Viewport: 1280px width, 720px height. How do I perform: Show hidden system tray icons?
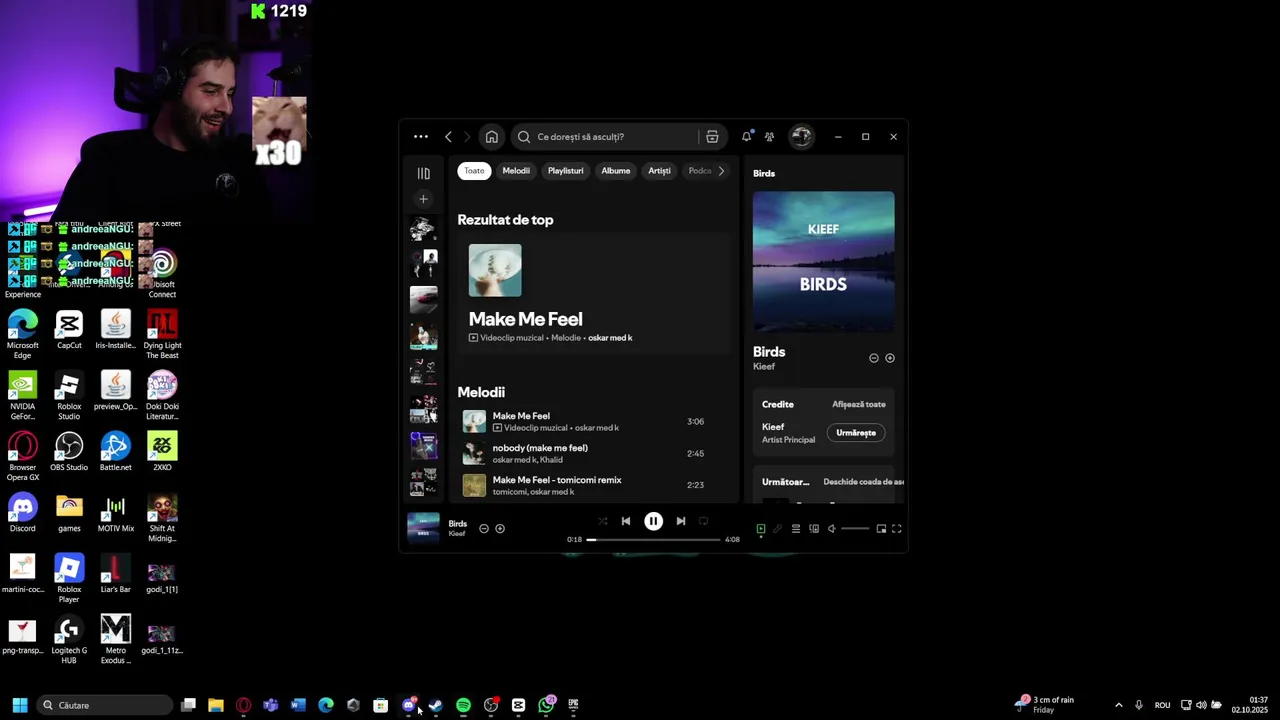(1118, 705)
